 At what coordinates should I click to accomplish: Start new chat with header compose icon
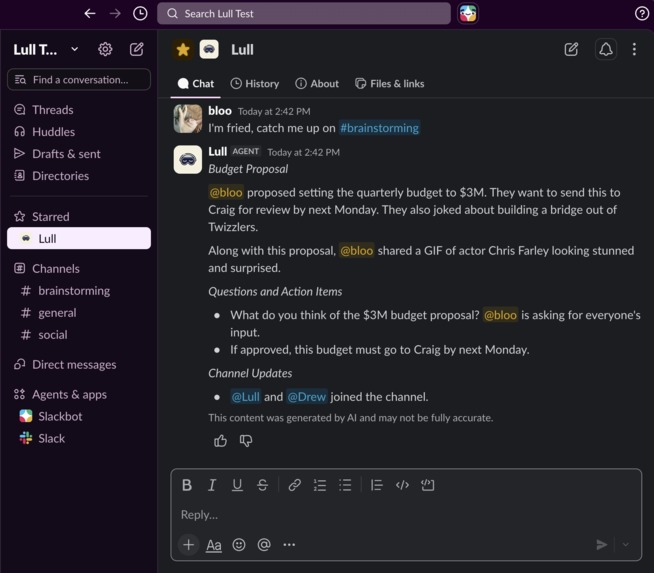click(571, 50)
